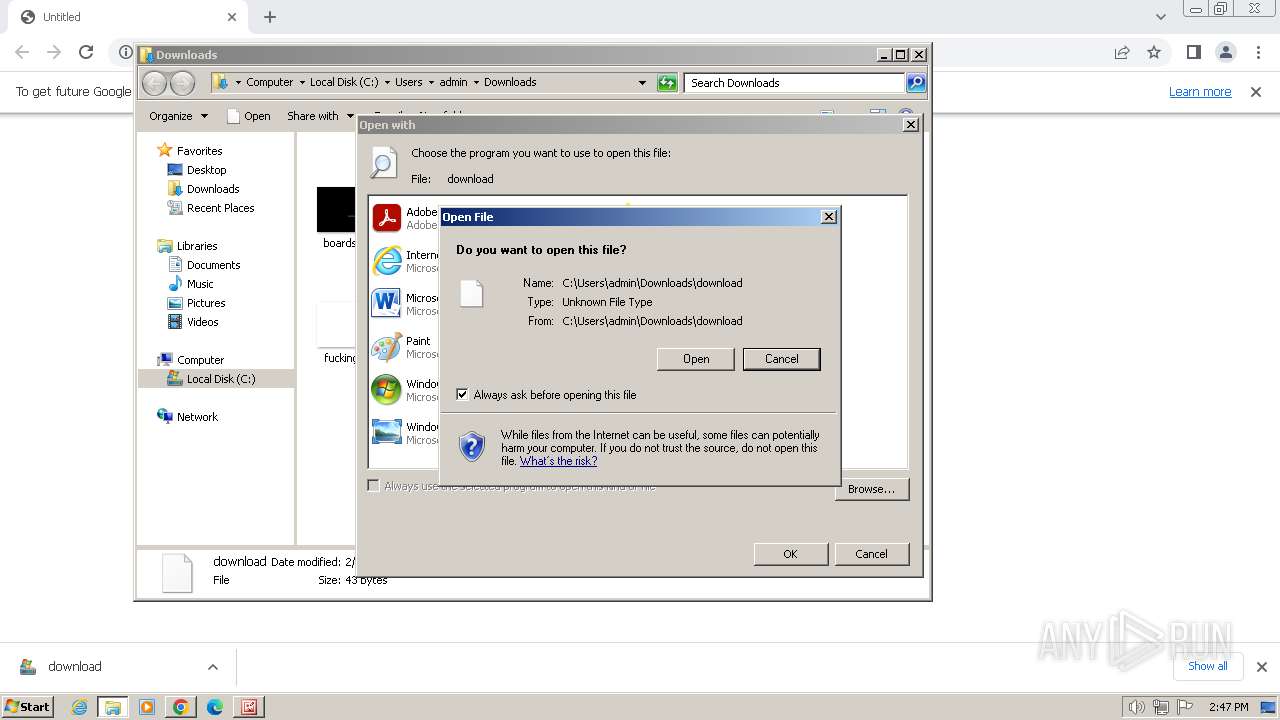The image size is (1280, 720).
Task: Bookmark this page with star icon
Action: (1154, 52)
